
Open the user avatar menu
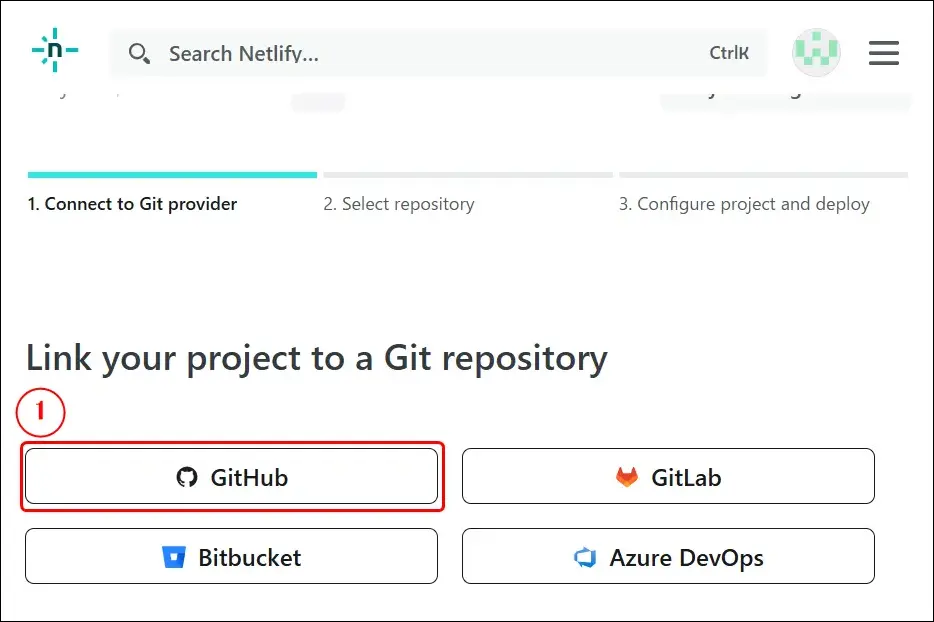point(816,53)
